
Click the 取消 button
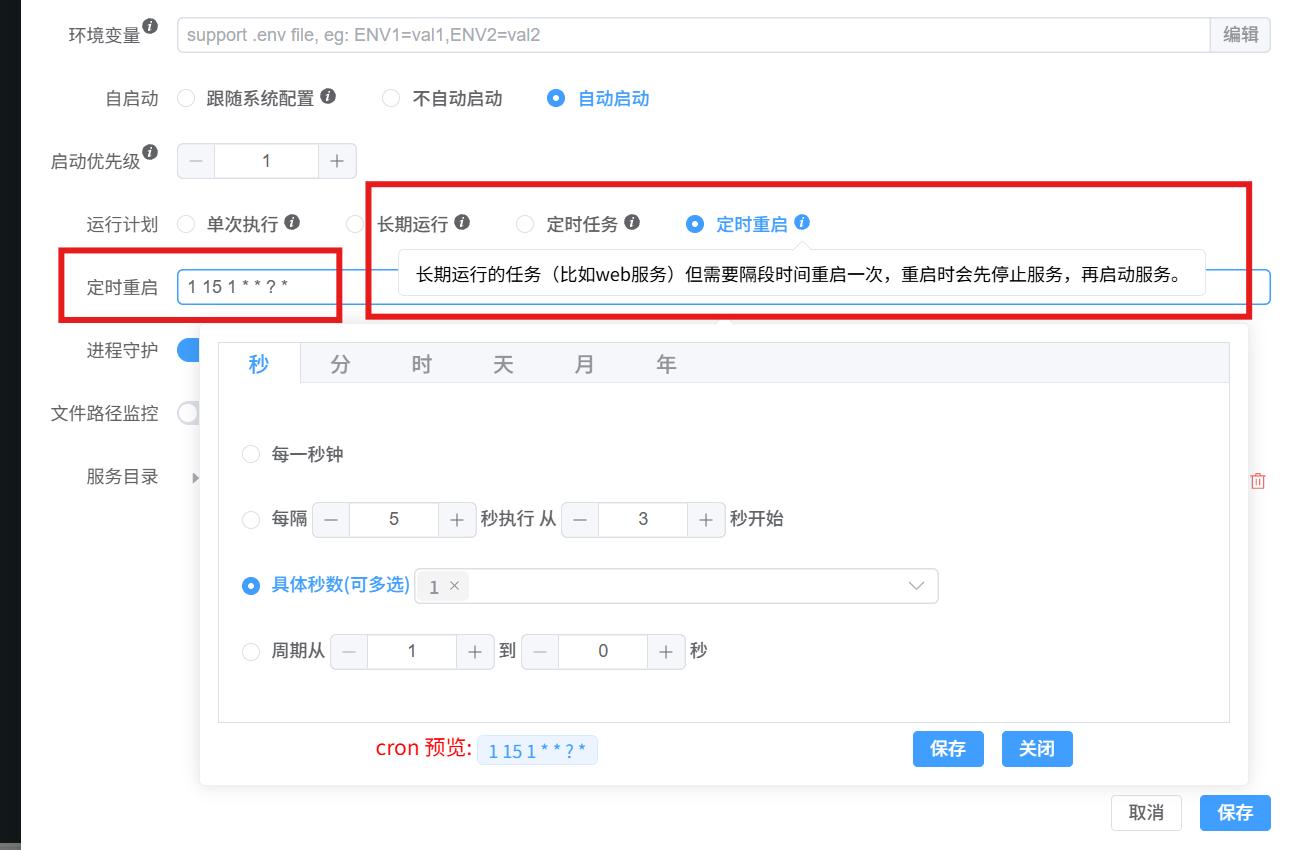pos(1146,813)
